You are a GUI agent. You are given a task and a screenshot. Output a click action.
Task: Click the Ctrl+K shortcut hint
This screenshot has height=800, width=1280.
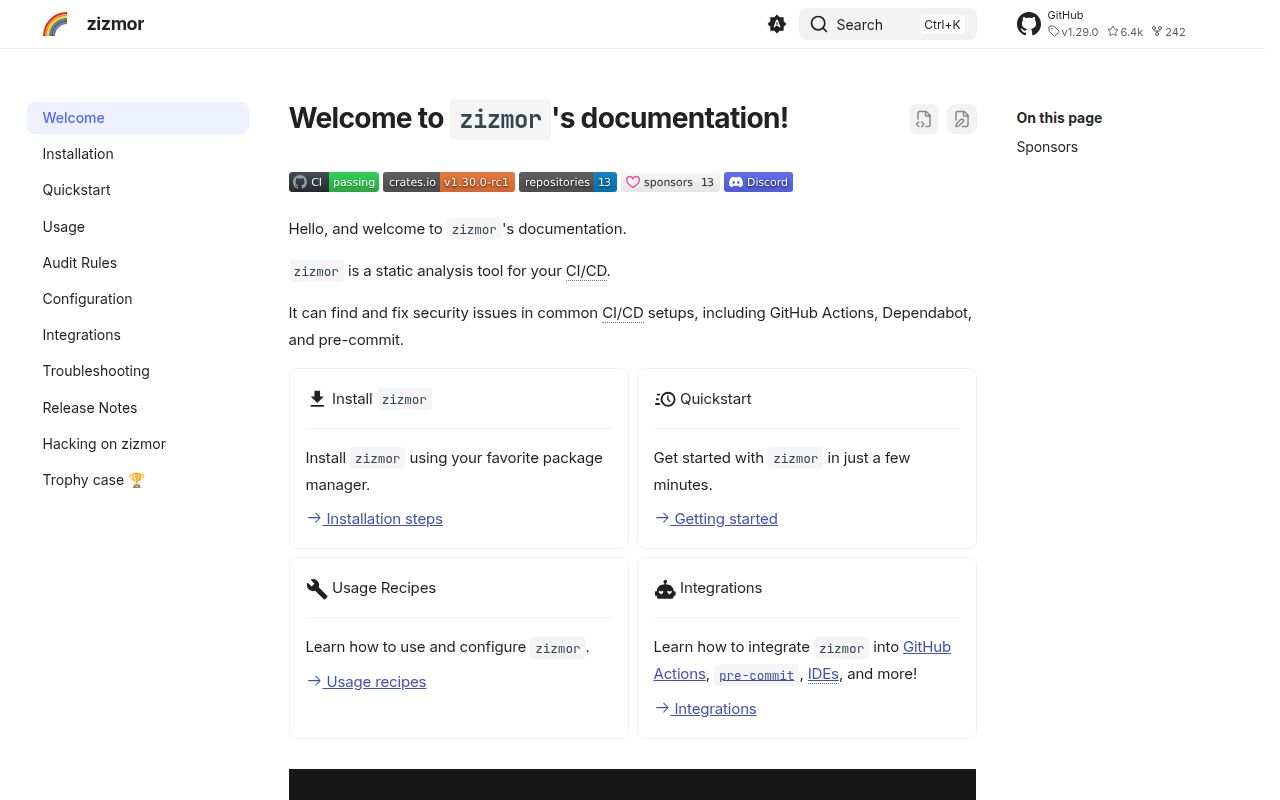942,24
